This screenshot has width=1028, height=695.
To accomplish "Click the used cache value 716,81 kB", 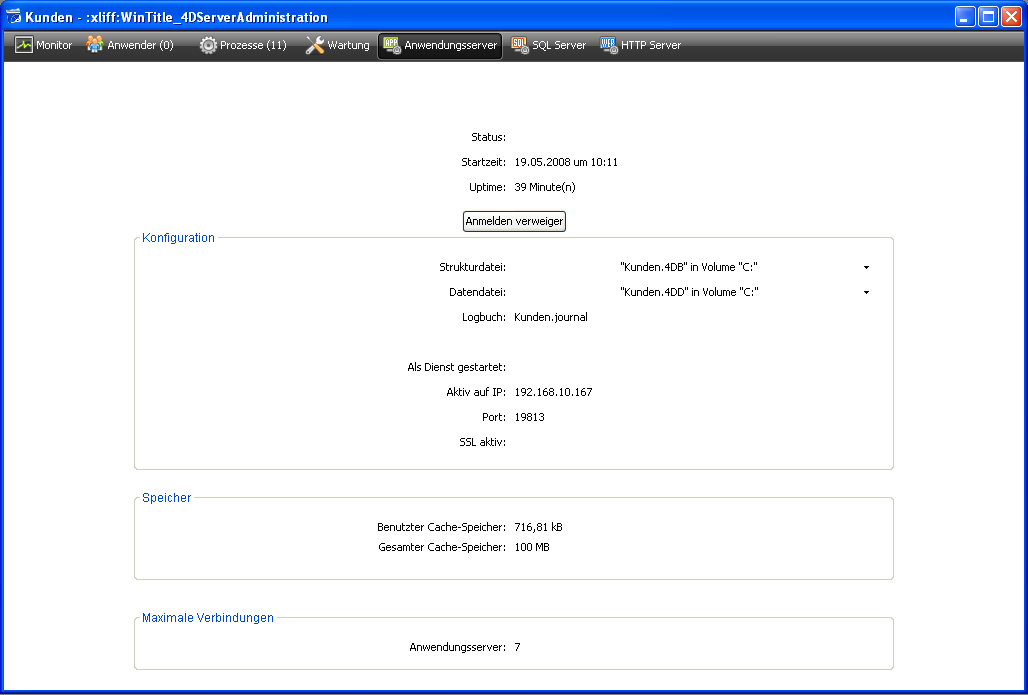I will [x=538, y=527].
